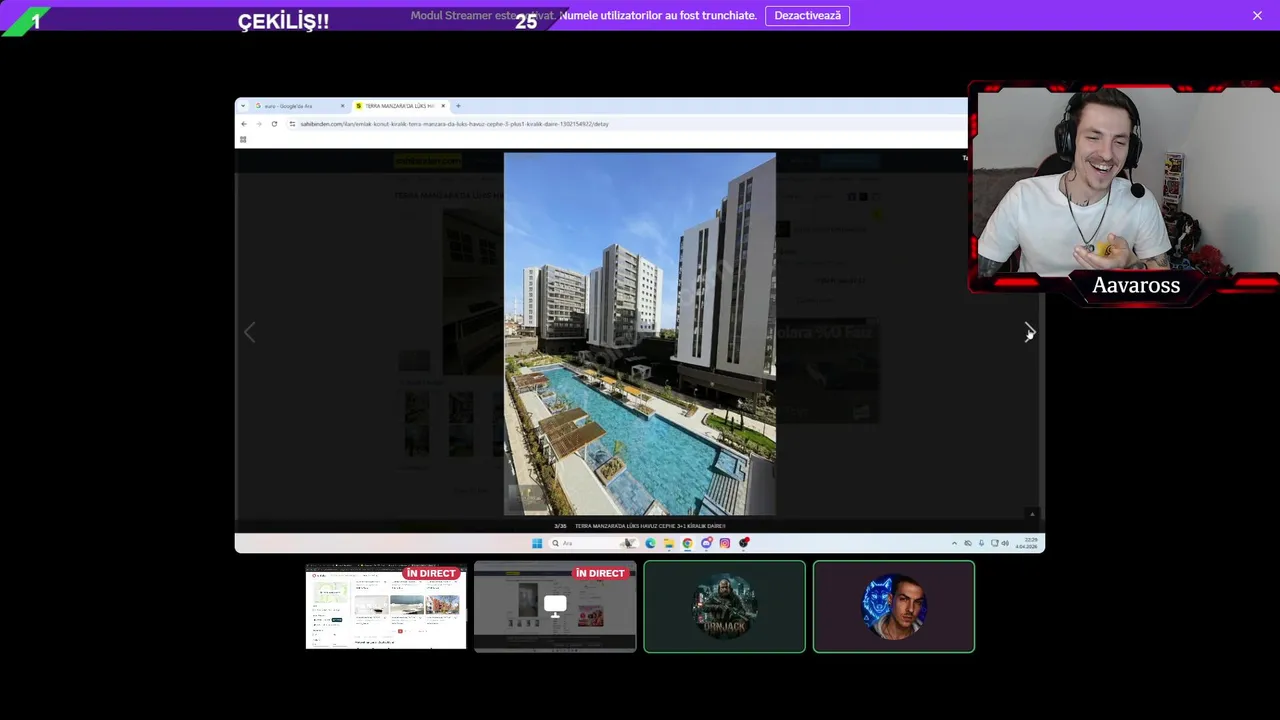
Task: Open Microsoft Edge from the taskbar
Action: coord(650,543)
